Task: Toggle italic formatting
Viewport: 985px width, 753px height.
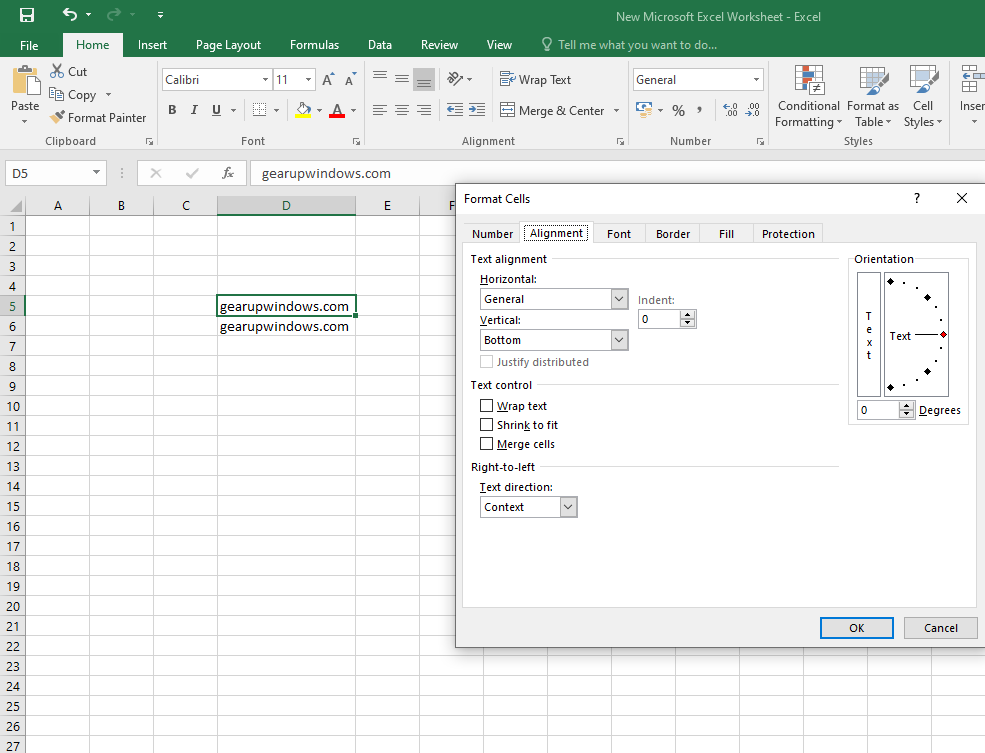Action: coord(194,110)
